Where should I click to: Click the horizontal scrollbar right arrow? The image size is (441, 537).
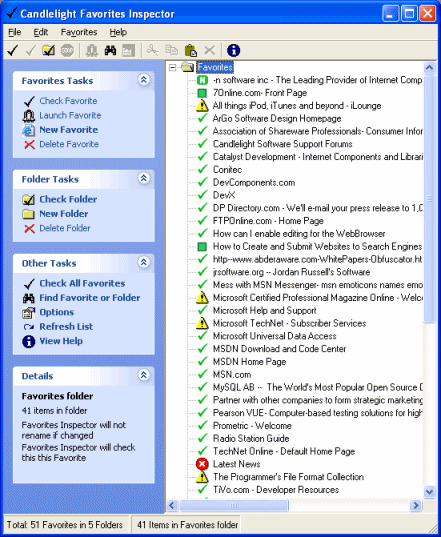pyautogui.click(x=416, y=505)
